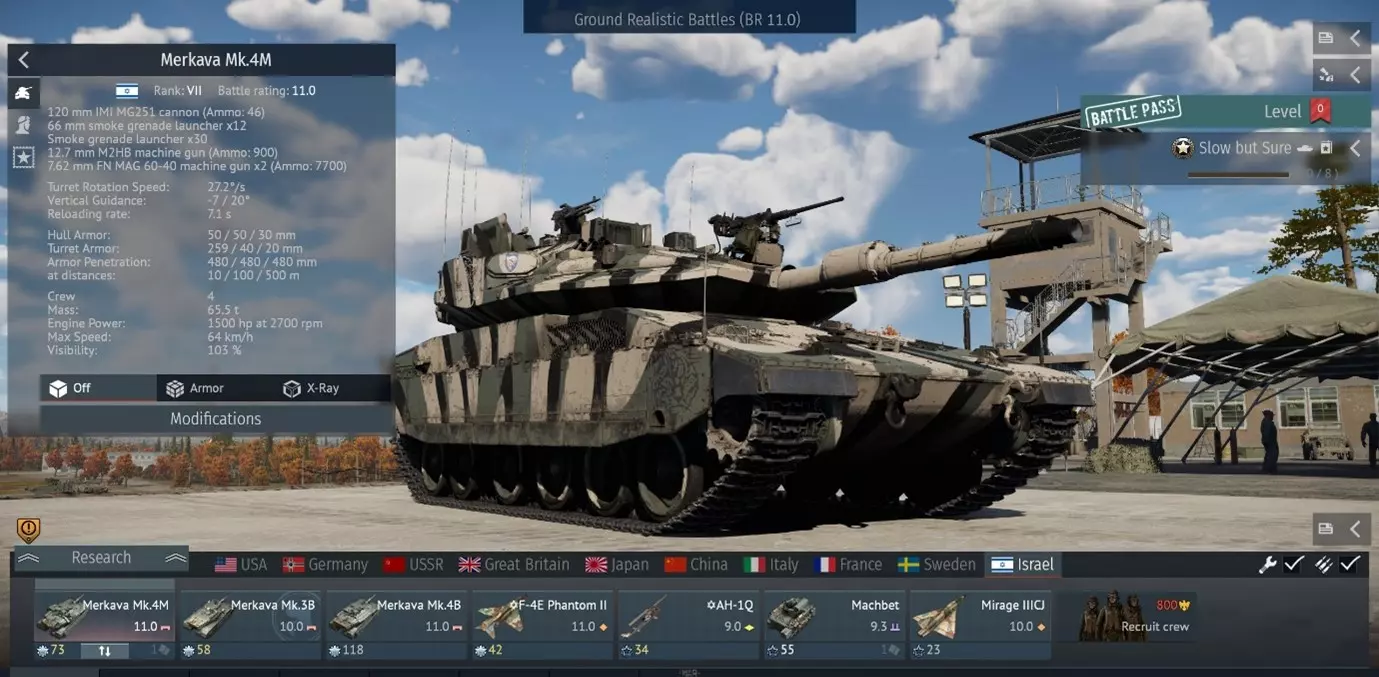Click the star medal icon beside Slow but Sure
1379x677 pixels.
[x=1183, y=148]
